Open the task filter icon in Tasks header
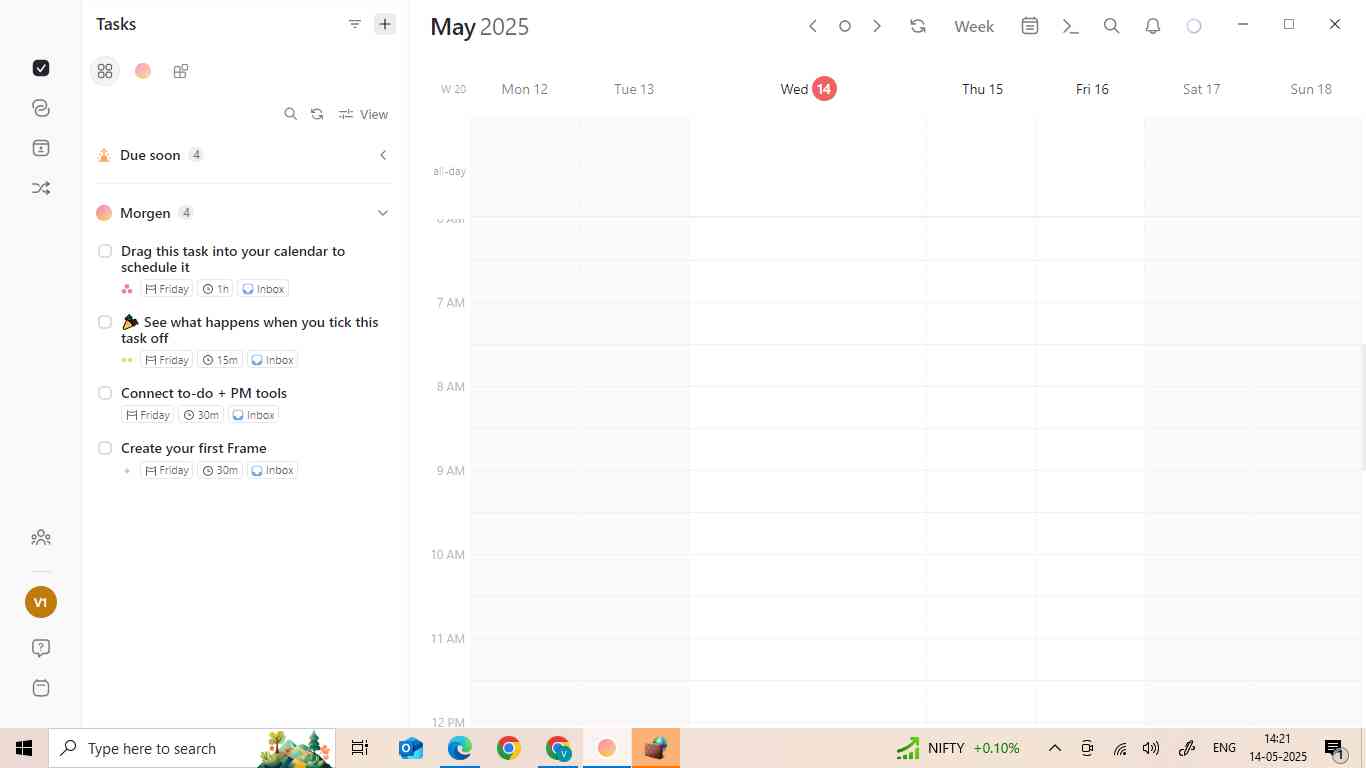Screen dimensions: 1366x768 click(354, 24)
